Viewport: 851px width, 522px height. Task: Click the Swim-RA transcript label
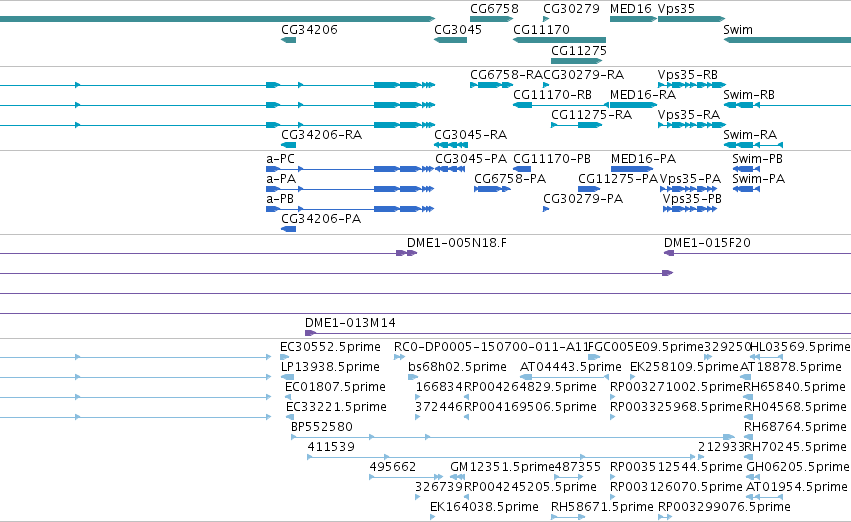(x=750, y=135)
